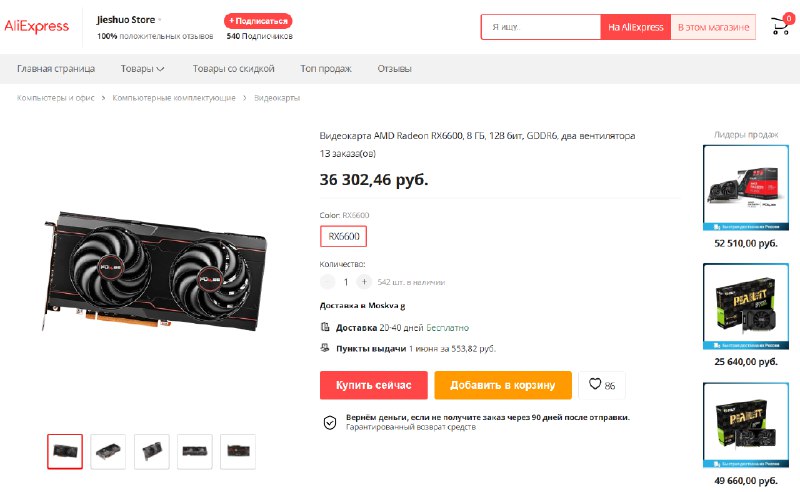Click the pickup points icon
The image size is (800, 492).
coord(325,348)
